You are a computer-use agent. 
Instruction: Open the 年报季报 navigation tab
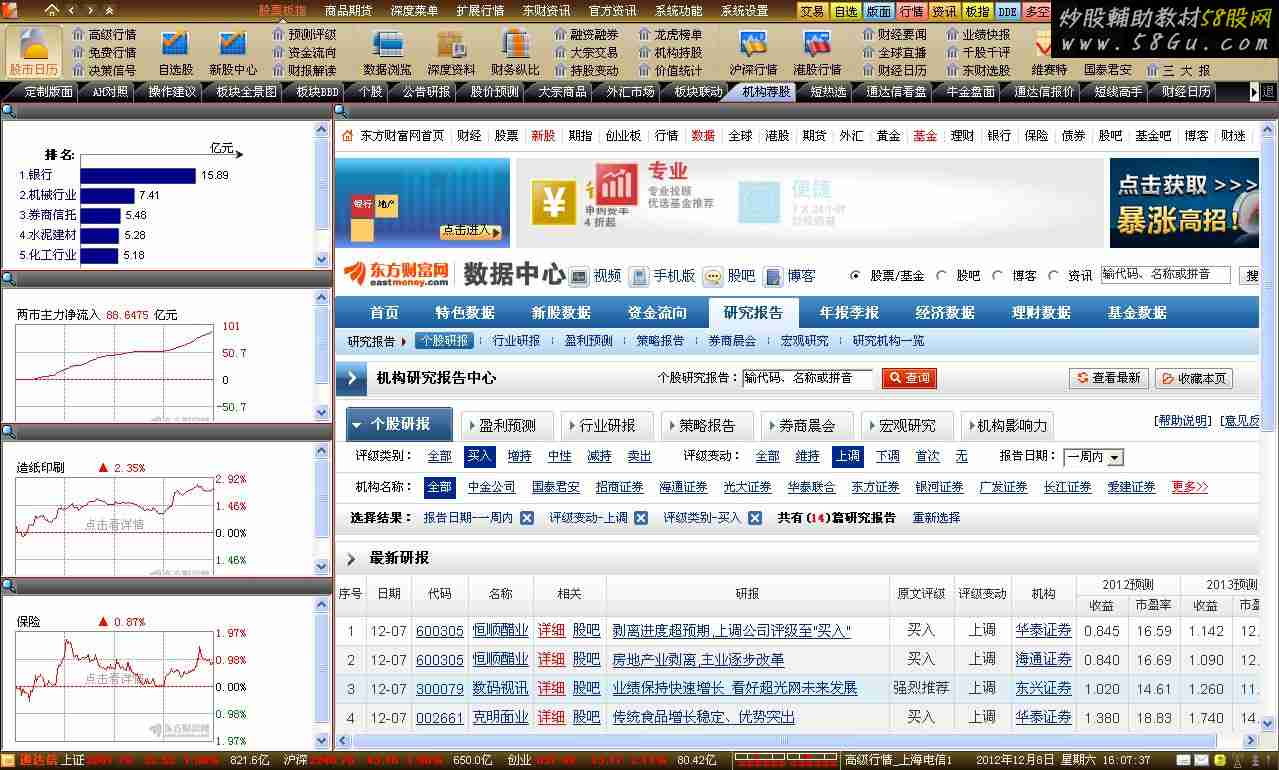point(849,312)
